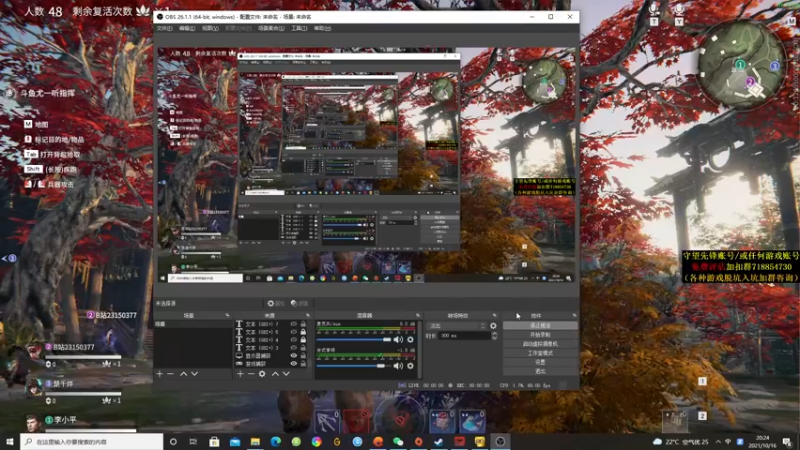The image size is (800, 450).
Task: Toggle visibility of text source 3
Action: pos(293,348)
